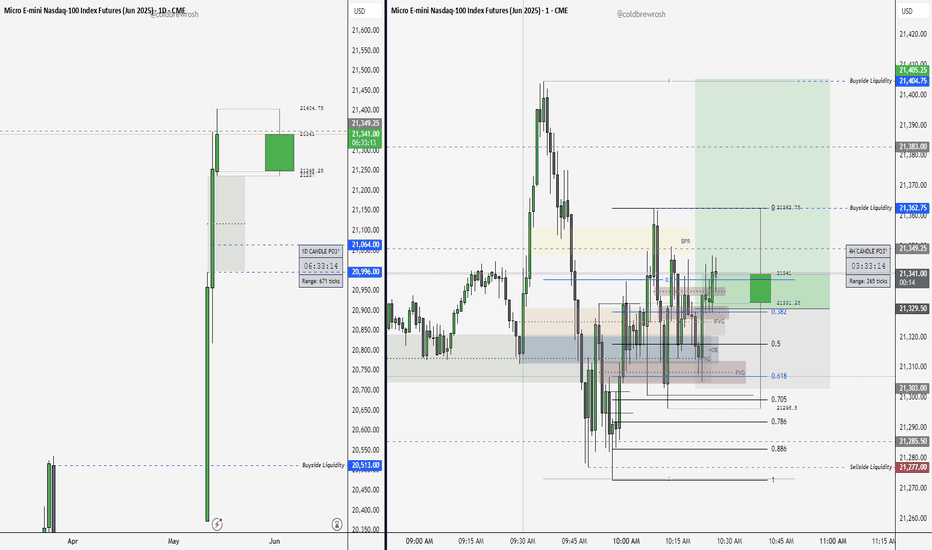Select the 0.5 Fibonacci level label
Viewport: 932px width, 550px height.
click(776, 344)
